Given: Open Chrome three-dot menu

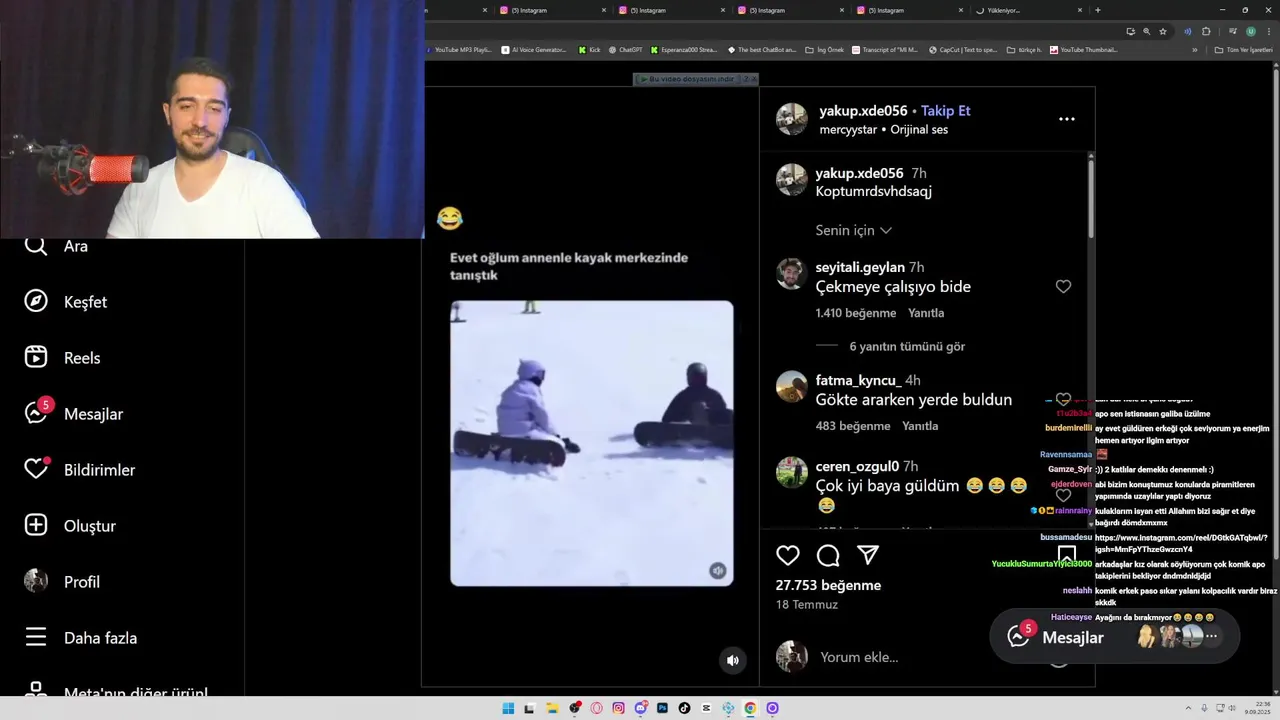Looking at the screenshot, I should [1269, 31].
